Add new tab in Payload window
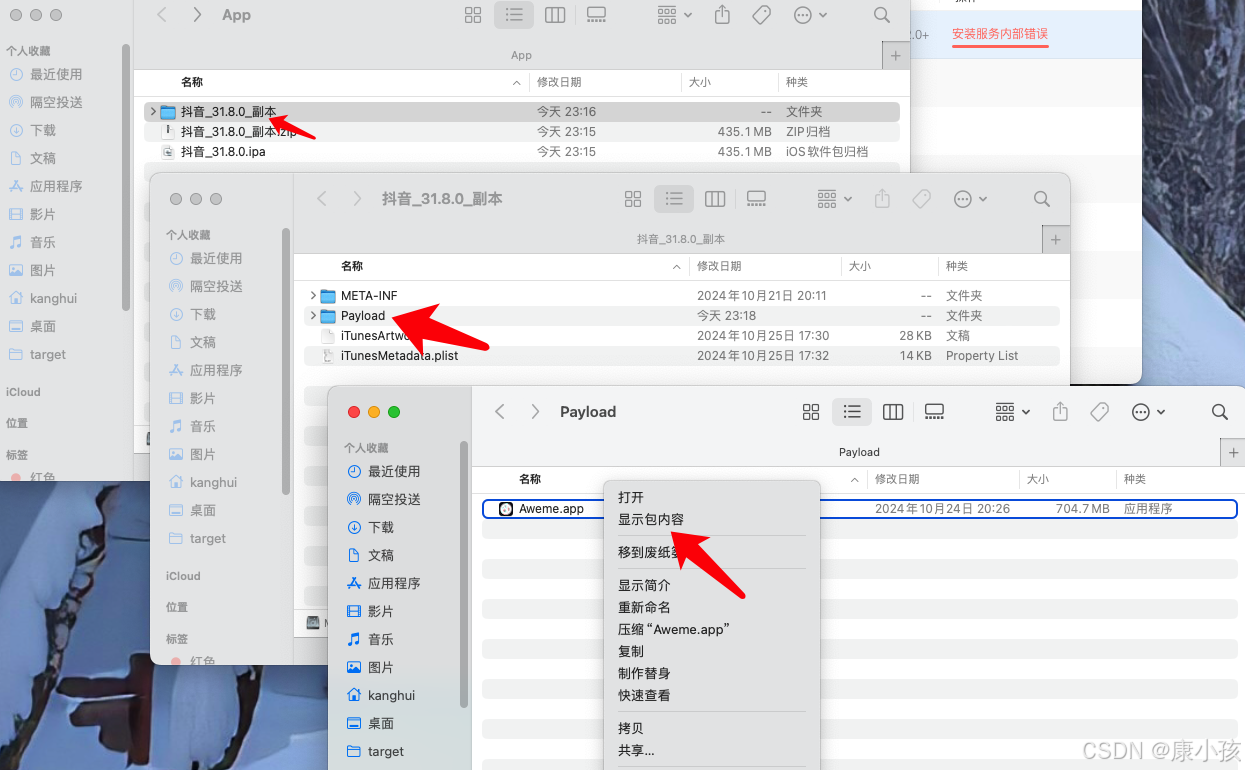This screenshot has height=770, width=1245. (x=1233, y=453)
